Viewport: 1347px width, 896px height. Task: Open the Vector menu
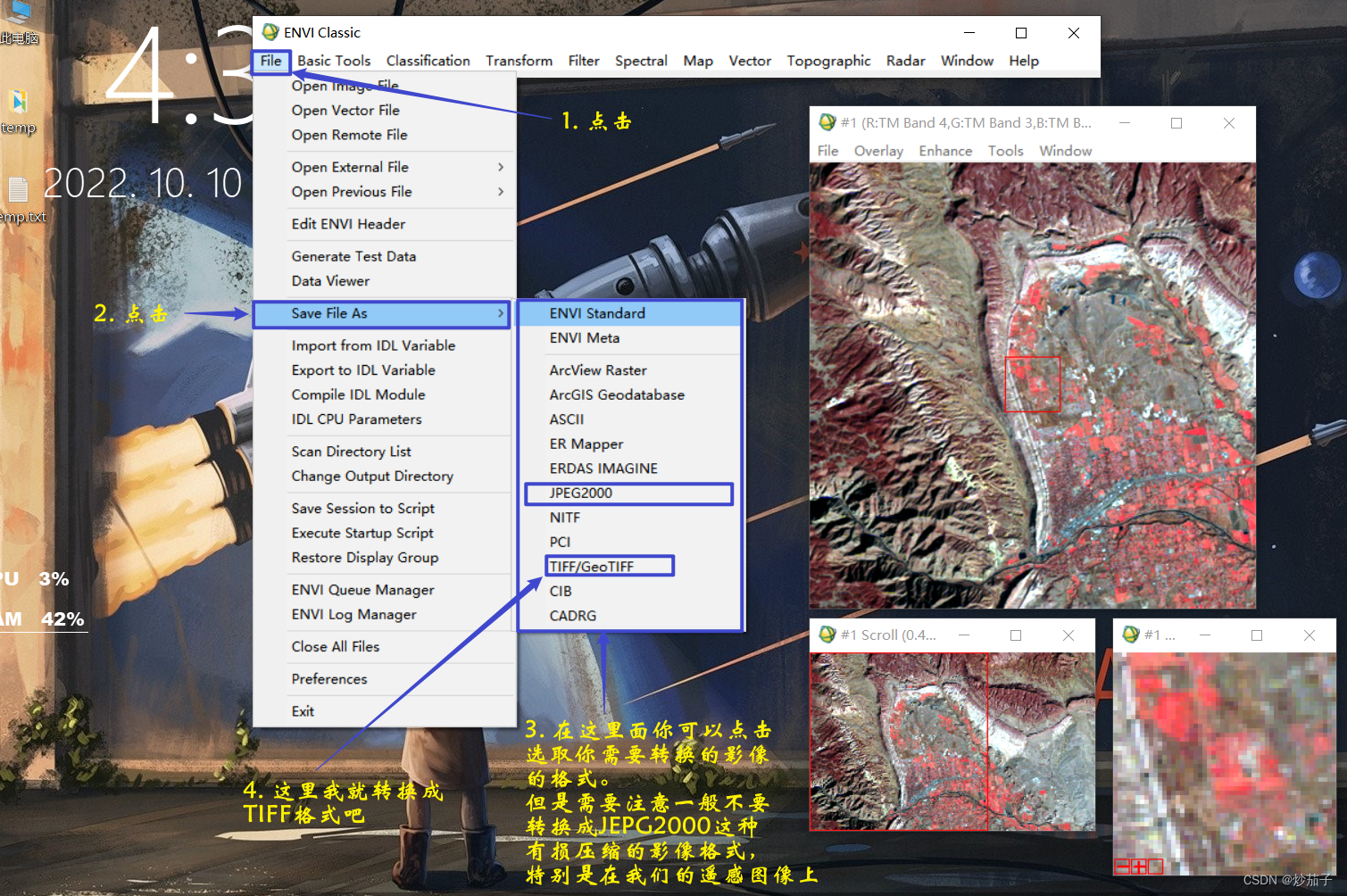coord(750,61)
